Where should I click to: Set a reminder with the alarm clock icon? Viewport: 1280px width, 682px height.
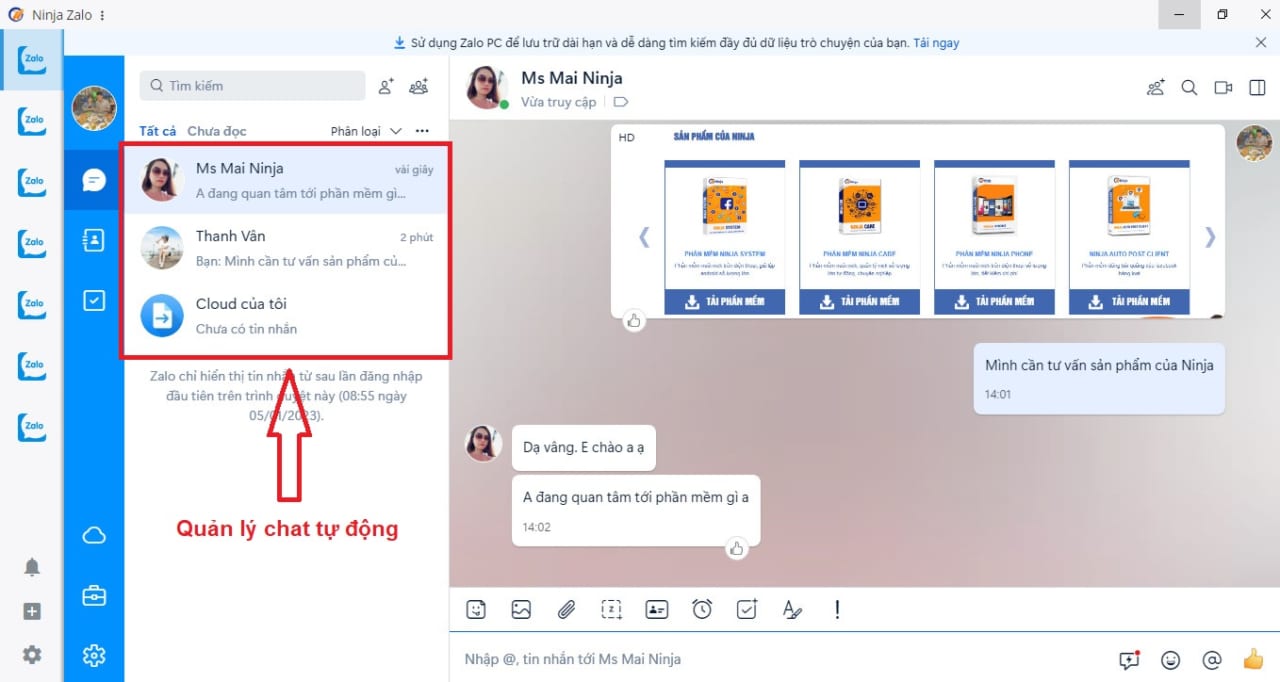[702, 609]
